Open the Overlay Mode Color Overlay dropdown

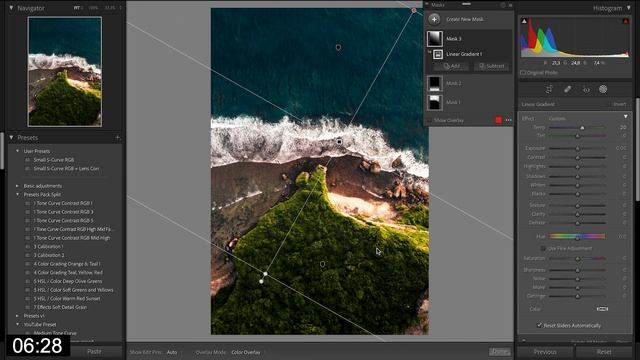(x=246, y=352)
